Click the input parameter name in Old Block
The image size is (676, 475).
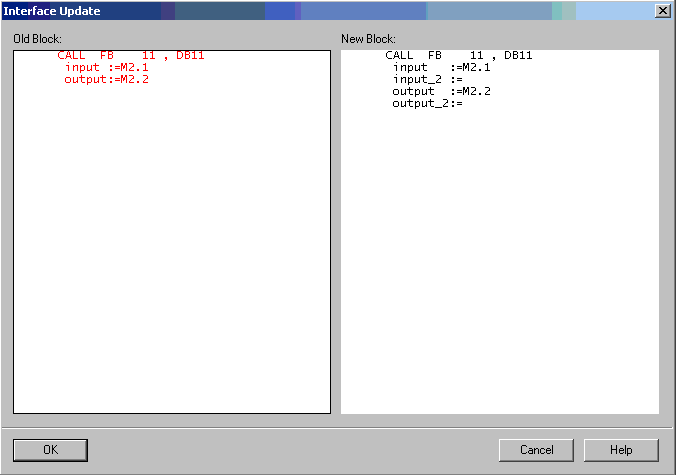pos(83,67)
